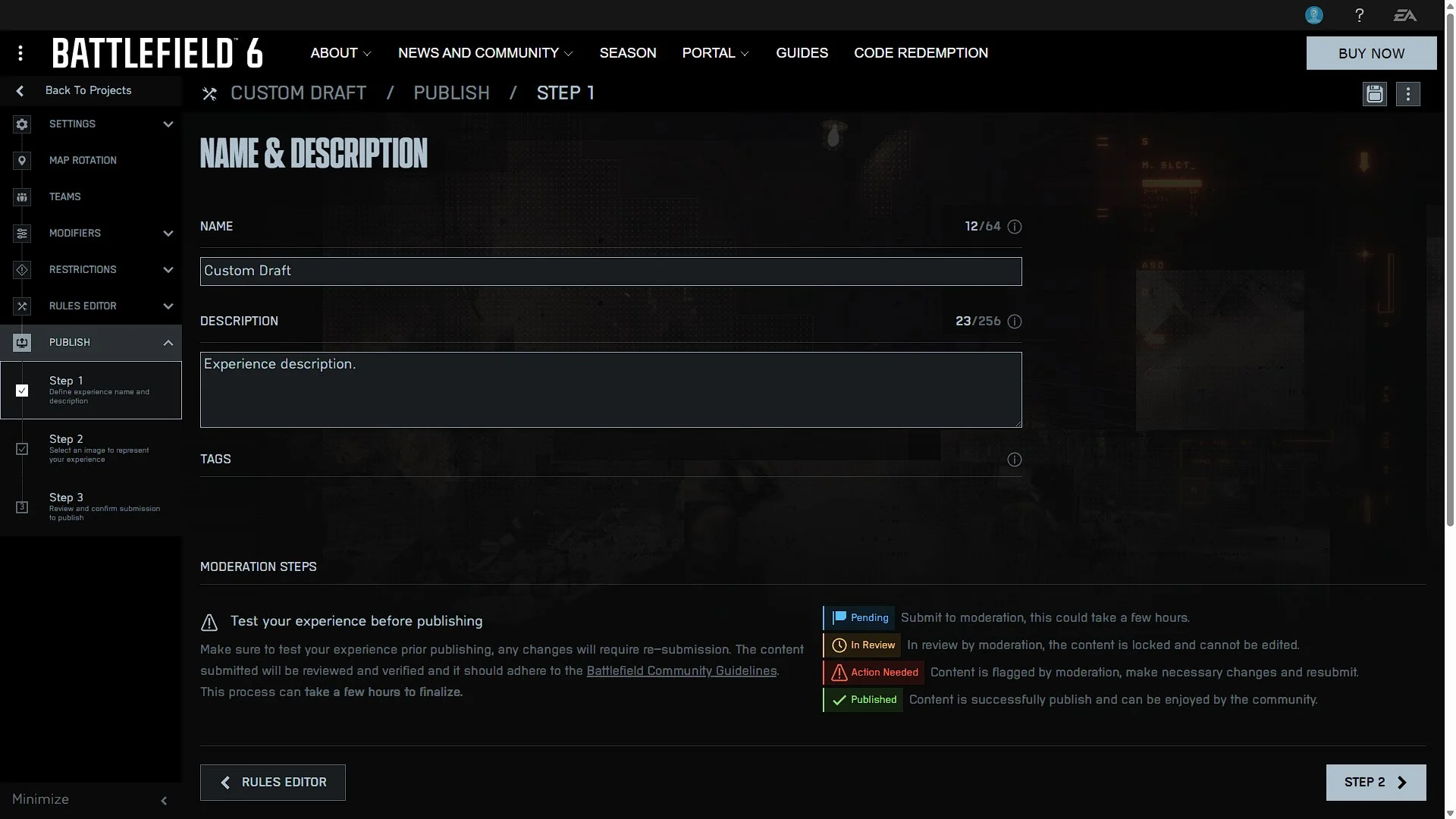Go to Step 2 in sidebar
Viewport: 1456px width, 819px height.
tap(91, 449)
